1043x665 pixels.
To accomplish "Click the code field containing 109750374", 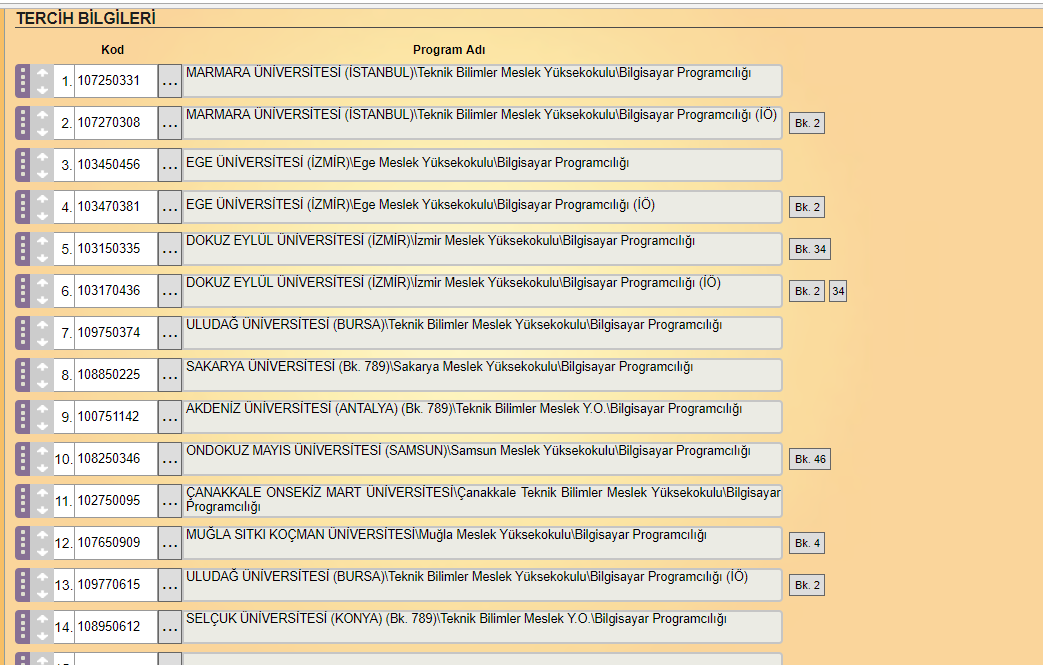I will (115, 333).
